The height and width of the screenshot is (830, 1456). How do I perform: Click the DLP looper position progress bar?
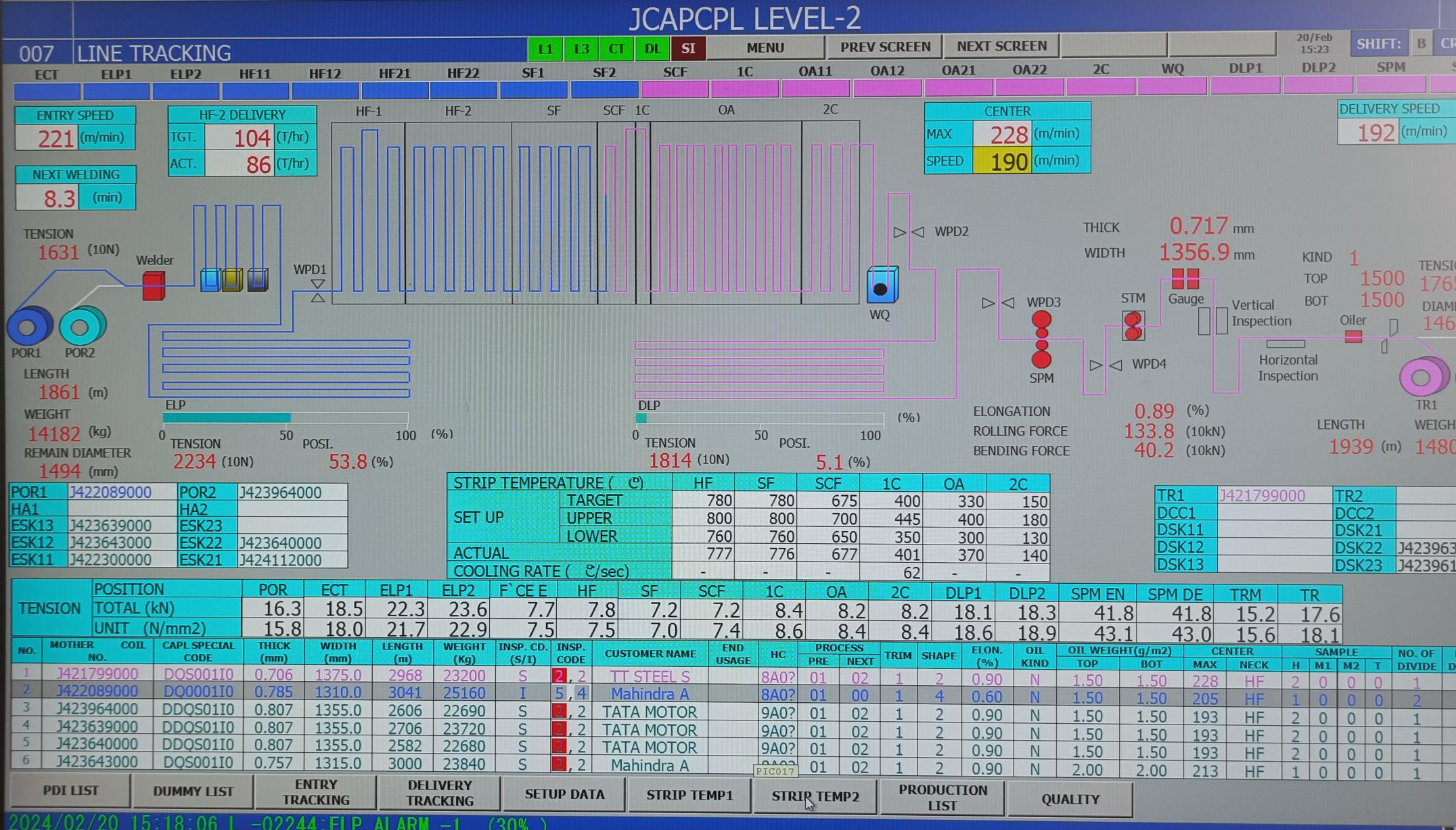pyautogui.click(x=759, y=418)
